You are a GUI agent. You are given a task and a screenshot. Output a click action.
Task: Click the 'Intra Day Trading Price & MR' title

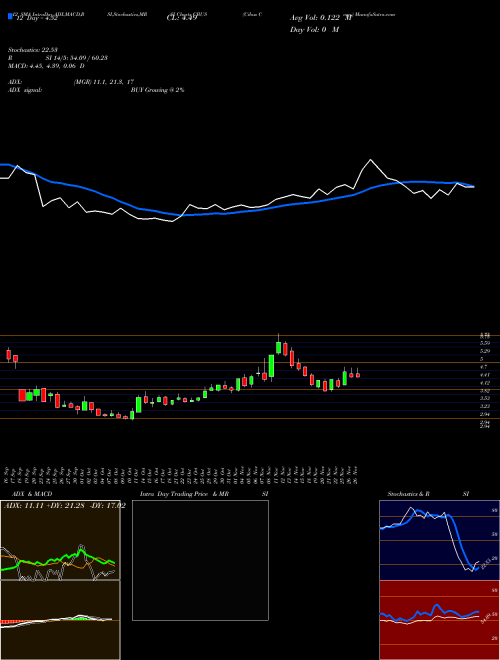184,494
